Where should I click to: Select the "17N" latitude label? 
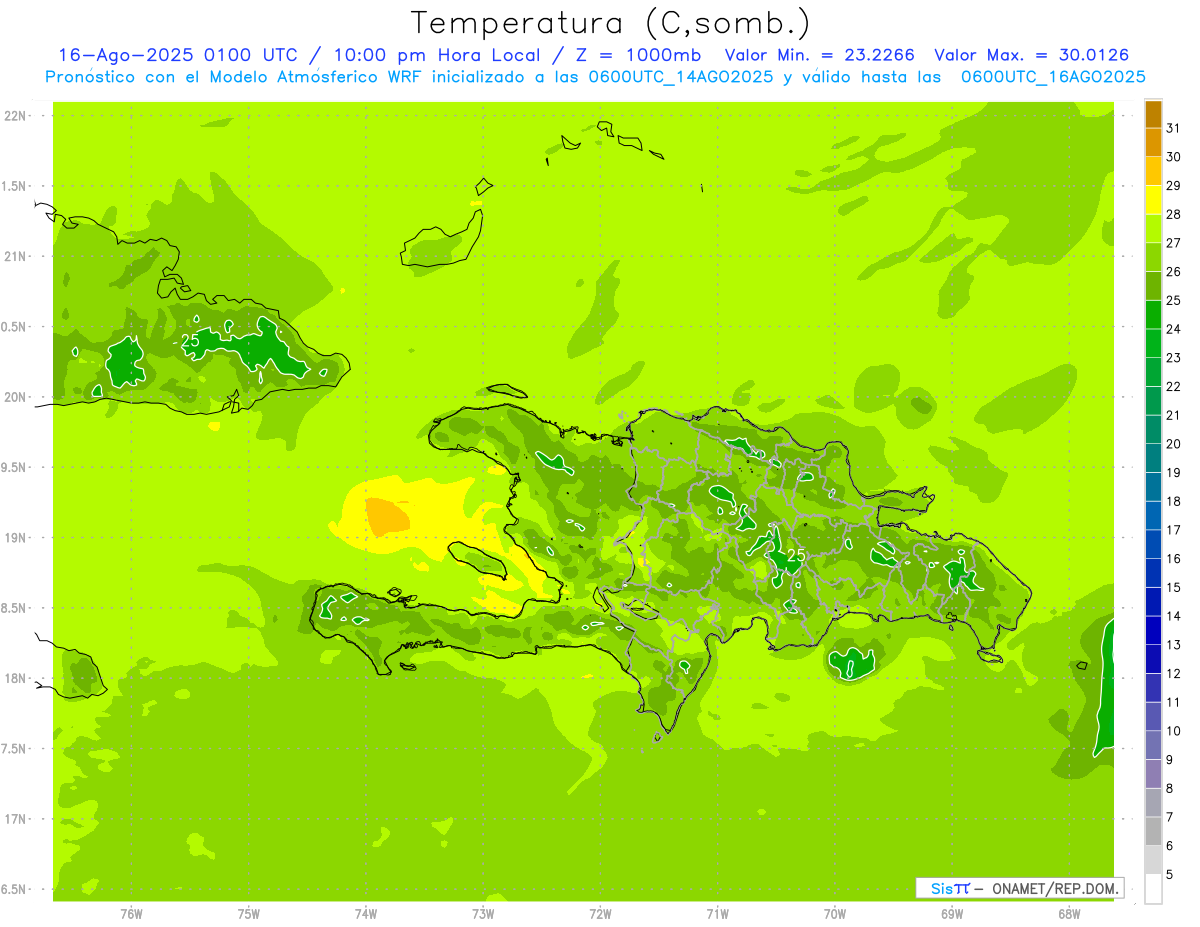(16, 819)
